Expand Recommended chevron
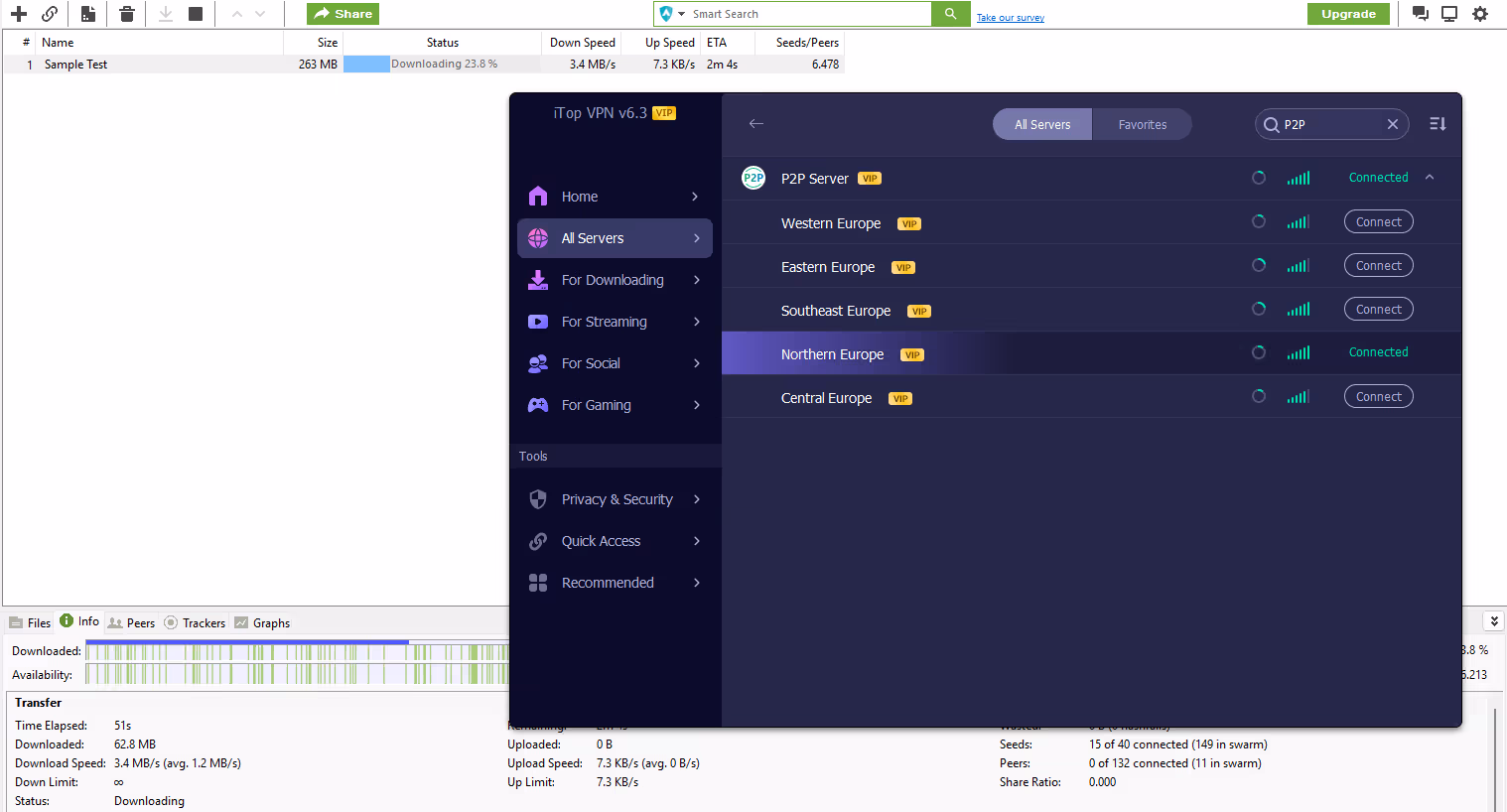1507x812 pixels. (697, 583)
